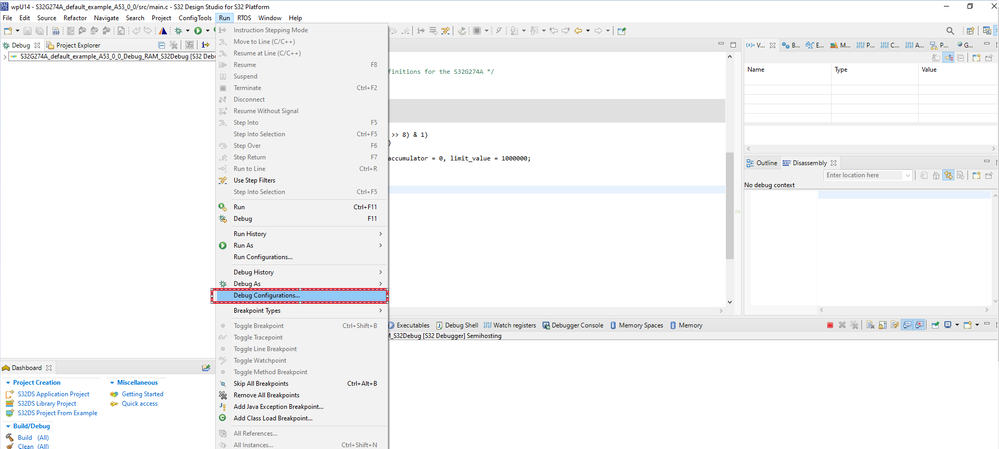Image resolution: width=999 pixels, height=449 pixels.
Task: Switch to the Debug Shell tab
Action: click(x=456, y=325)
